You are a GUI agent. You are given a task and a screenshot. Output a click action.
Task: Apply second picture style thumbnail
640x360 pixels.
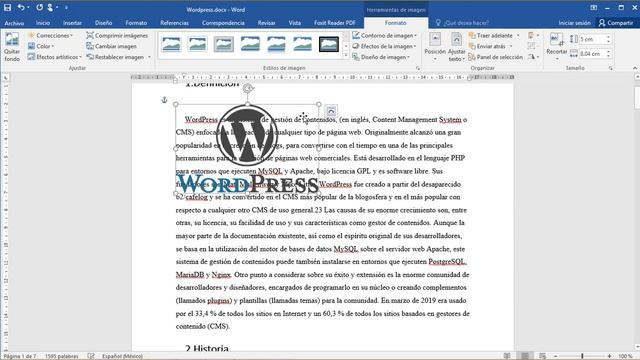pos(198,44)
